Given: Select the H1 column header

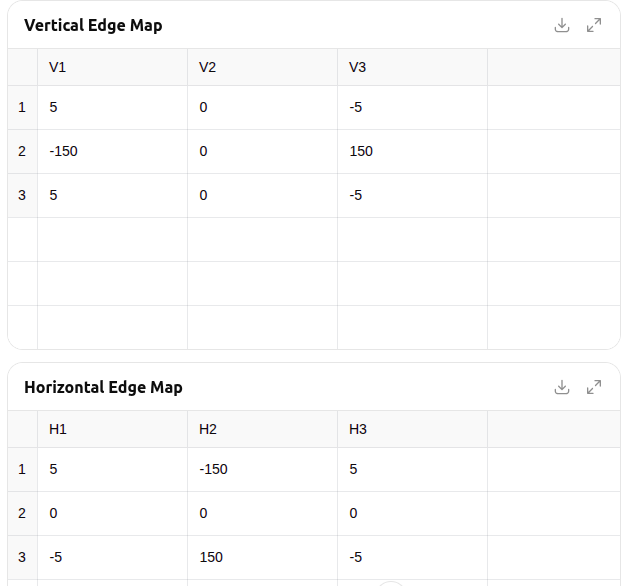Looking at the screenshot, I should 113,429.
